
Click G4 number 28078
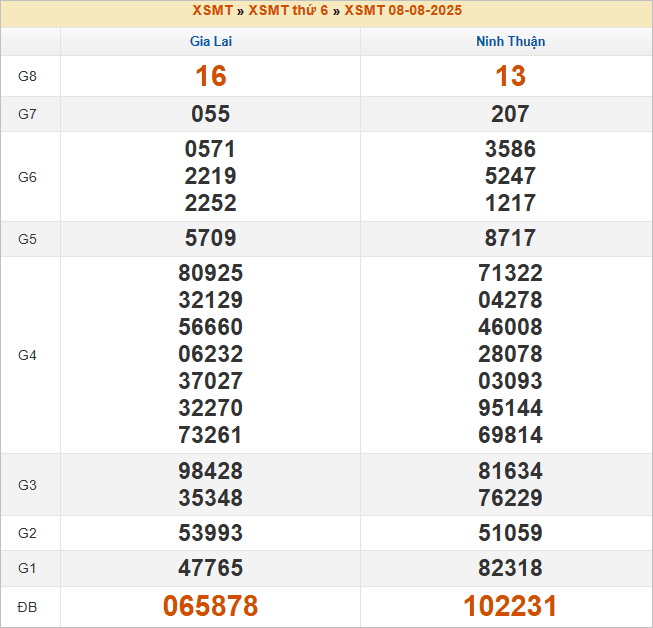pyautogui.click(x=511, y=354)
